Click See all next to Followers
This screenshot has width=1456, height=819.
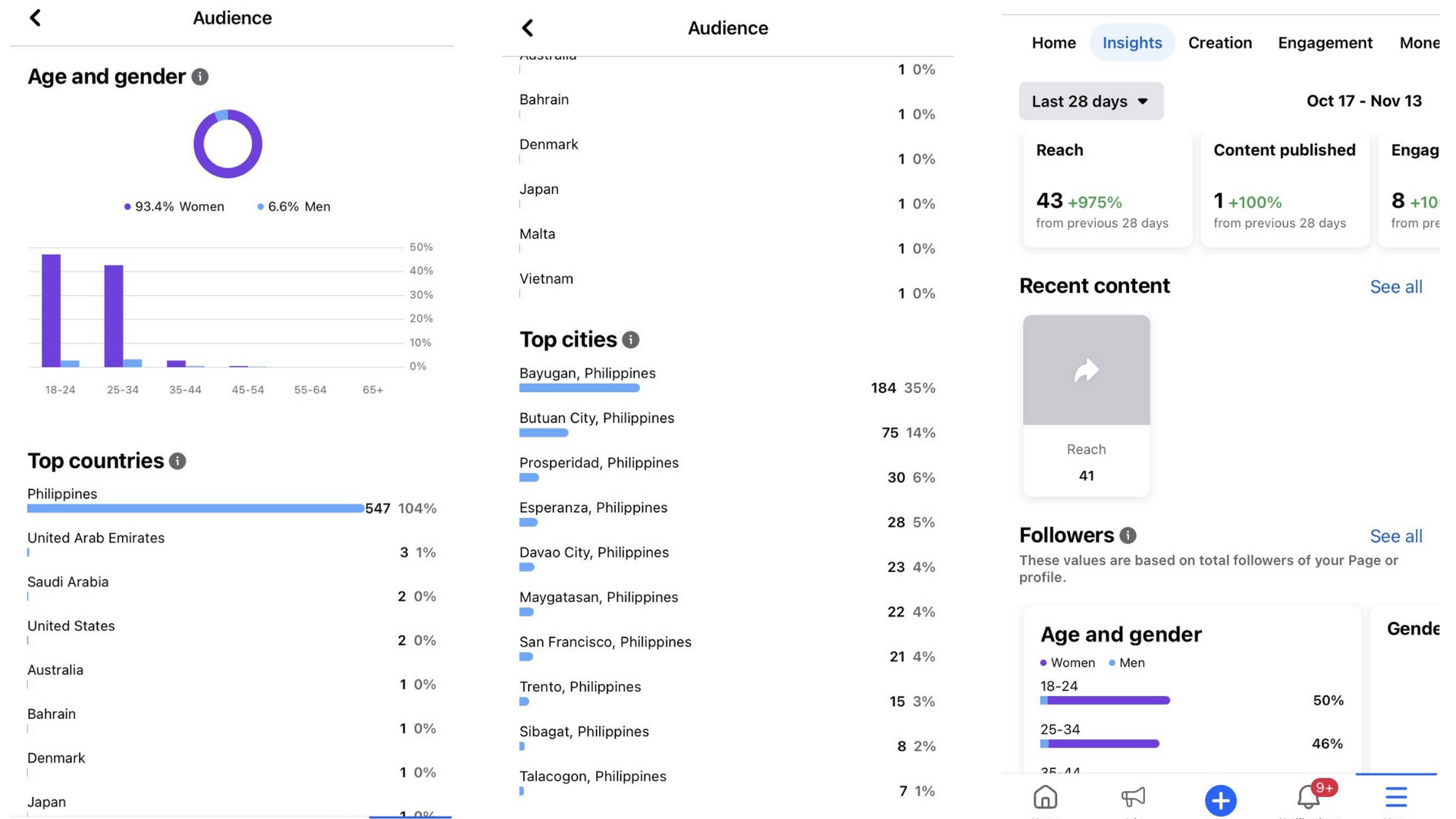click(x=1395, y=536)
